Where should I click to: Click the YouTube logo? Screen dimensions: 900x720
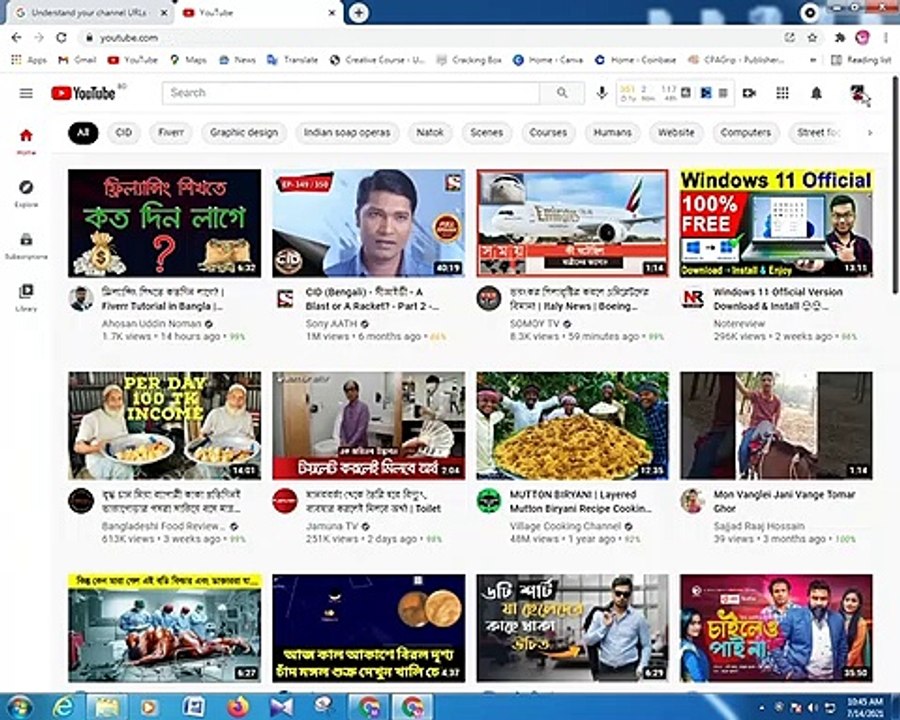(83, 93)
